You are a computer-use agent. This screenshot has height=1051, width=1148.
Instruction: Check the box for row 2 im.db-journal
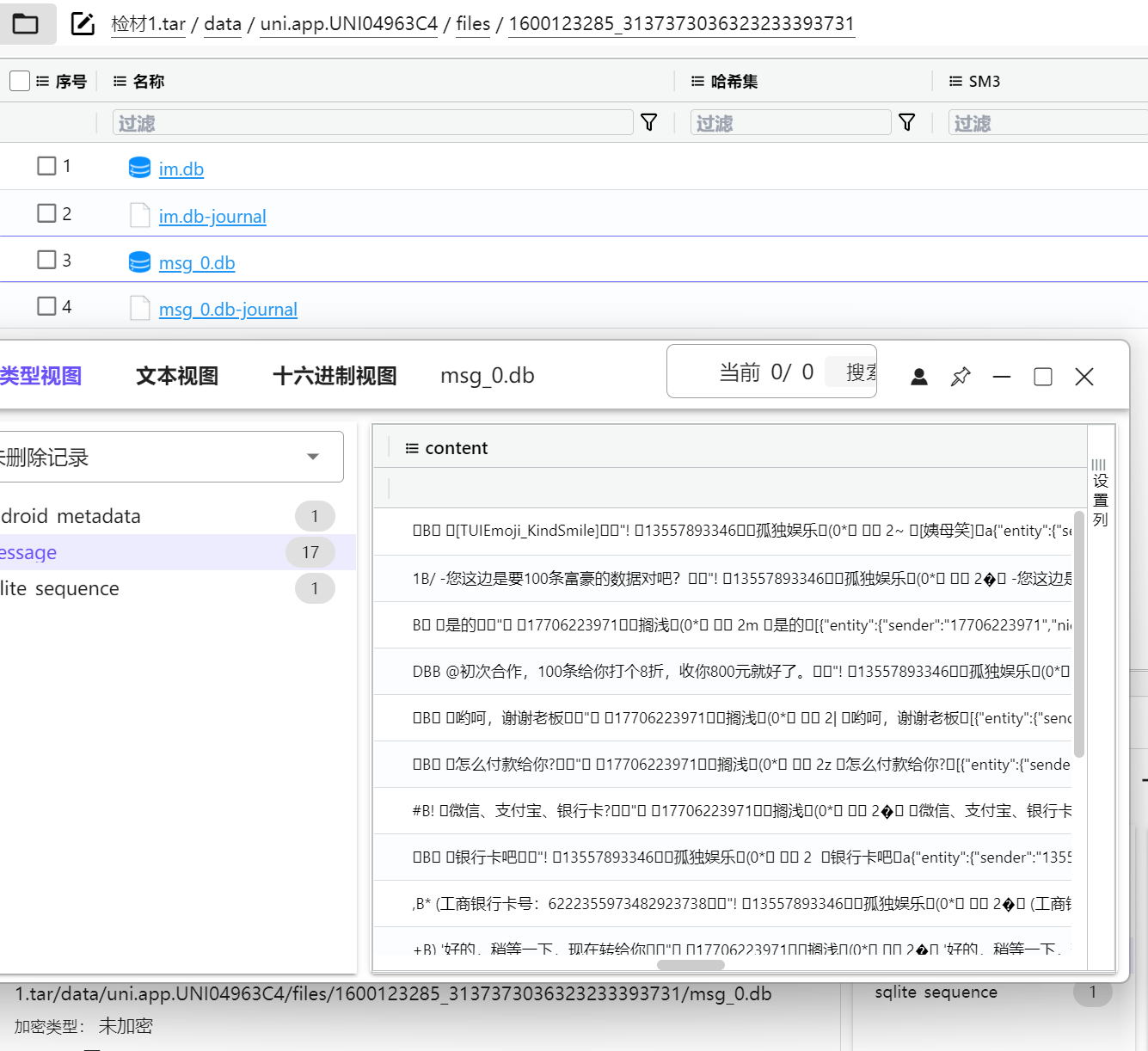point(46,212)
